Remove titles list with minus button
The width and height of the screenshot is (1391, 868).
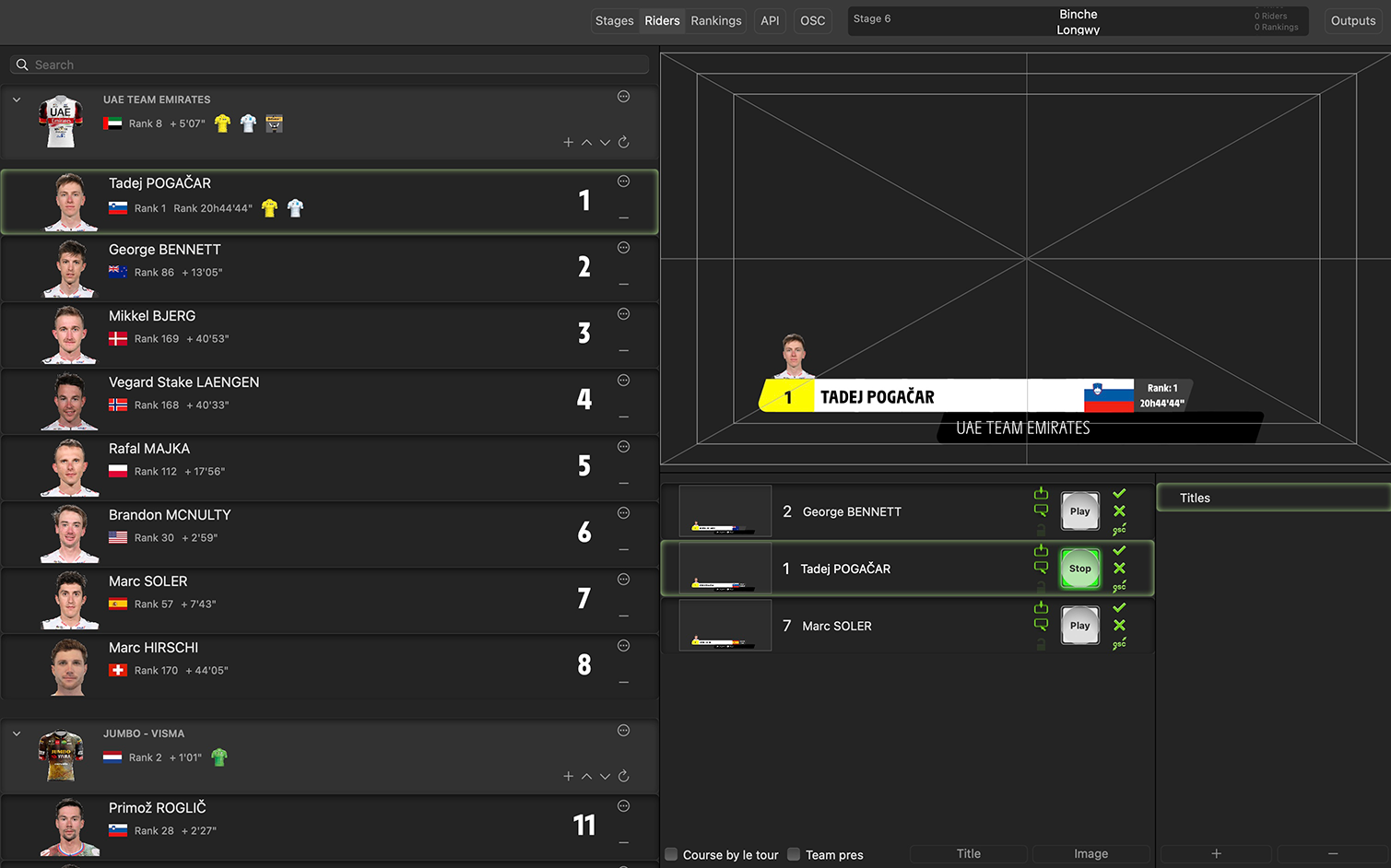[x=1333, y=854]
